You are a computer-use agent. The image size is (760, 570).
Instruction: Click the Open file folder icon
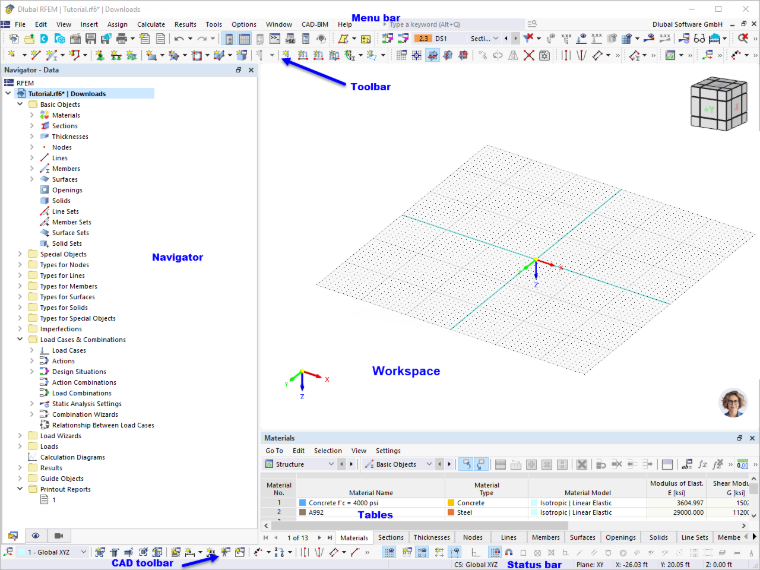pyautogui.click(x=29, y=39)
